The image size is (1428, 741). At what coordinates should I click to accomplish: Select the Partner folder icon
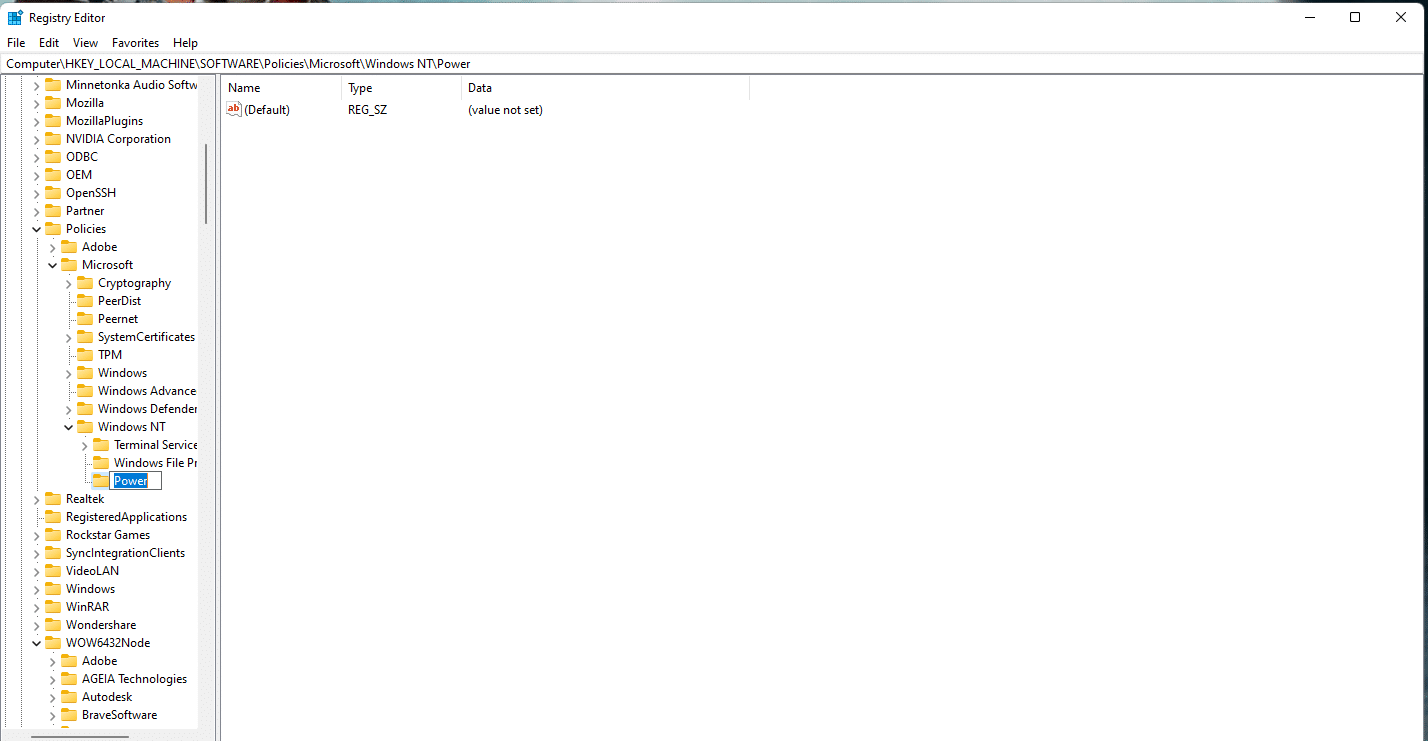pos(53,211)
